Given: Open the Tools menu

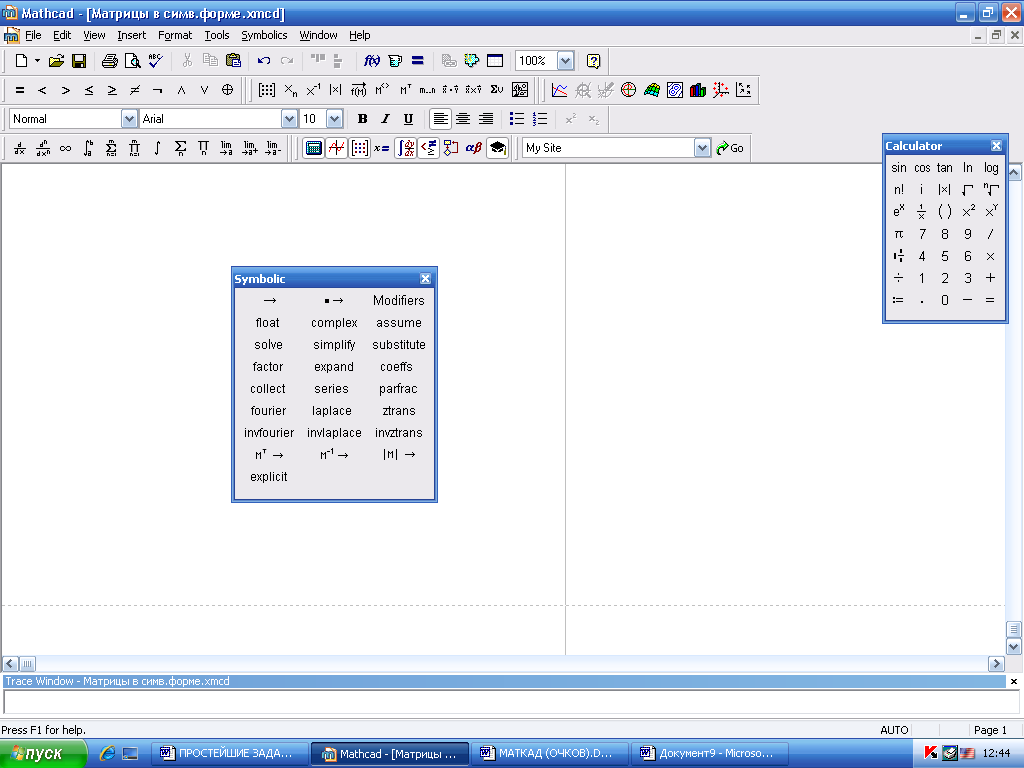Looking at the screenshot, I should [216, 35].
